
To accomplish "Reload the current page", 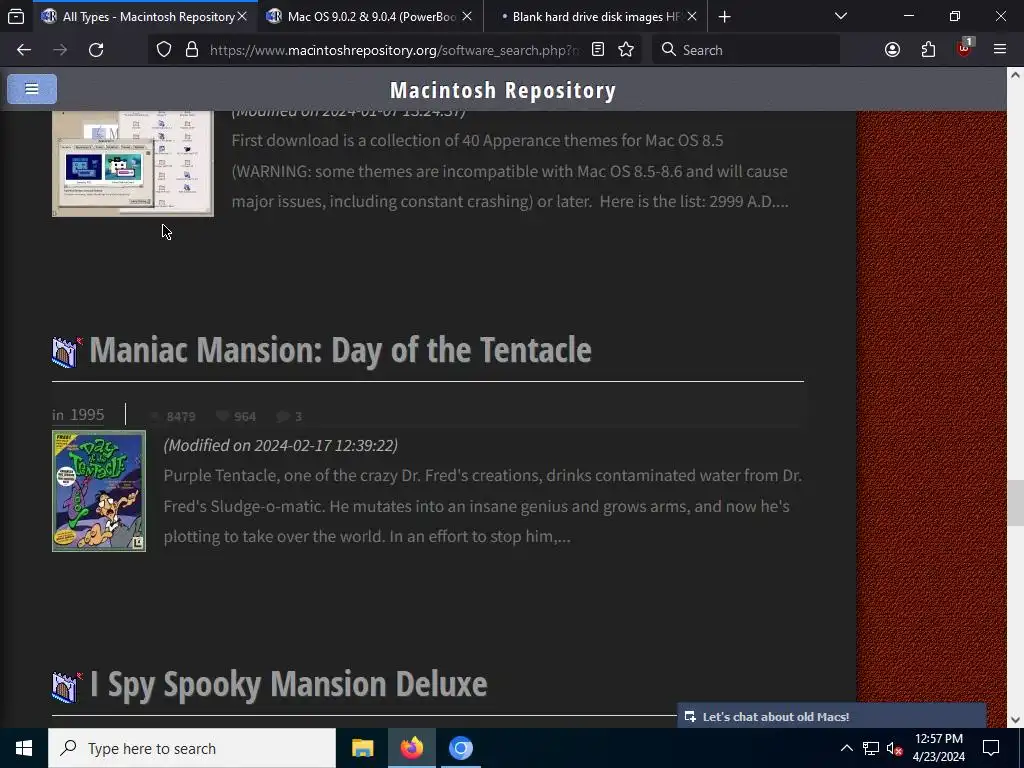I will pos(96,50).
